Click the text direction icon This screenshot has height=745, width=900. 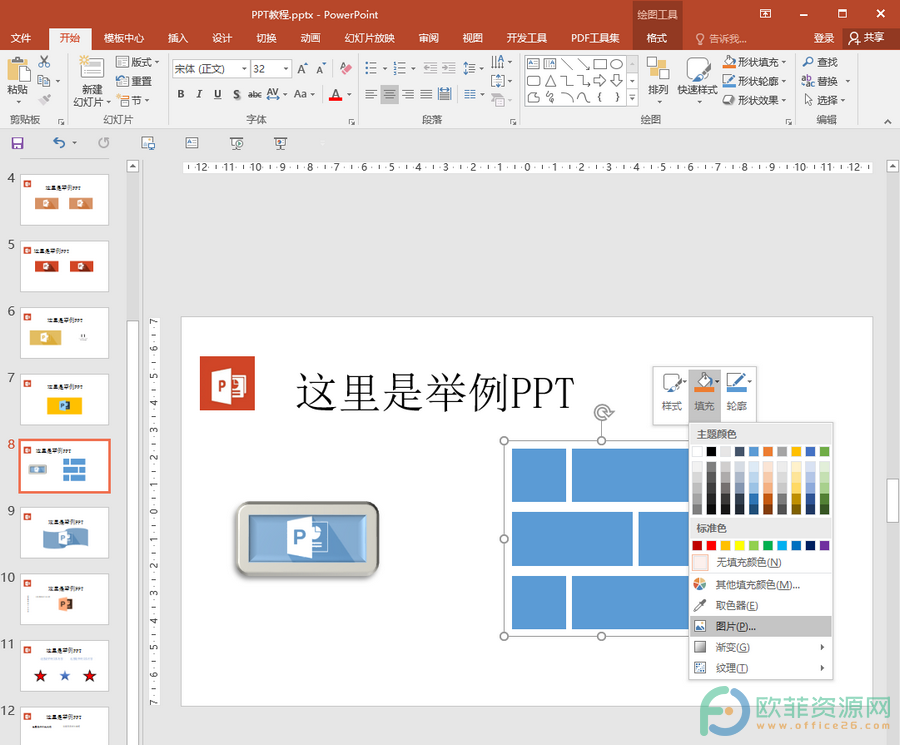click(x=498, y=61)
